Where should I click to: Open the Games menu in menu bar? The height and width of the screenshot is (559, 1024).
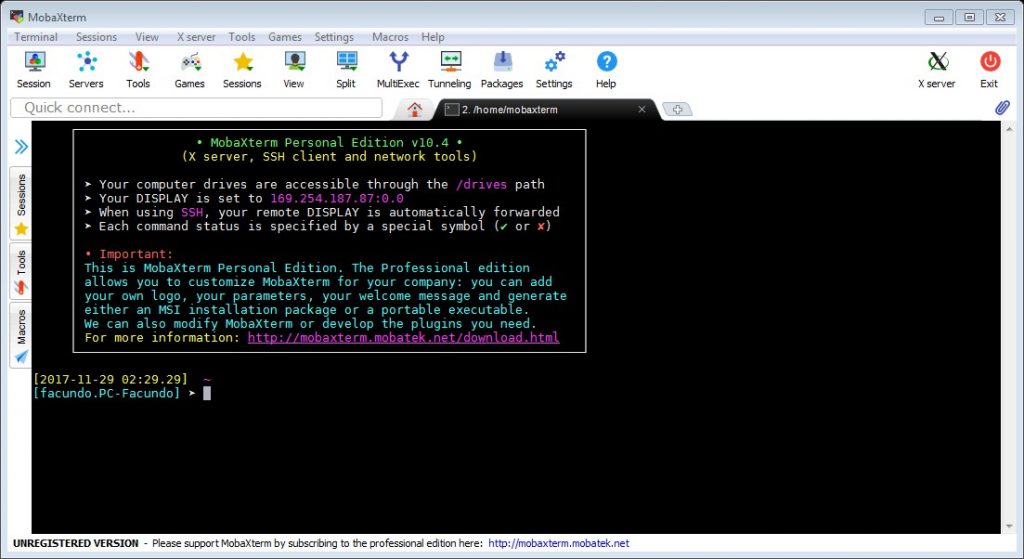285,37
